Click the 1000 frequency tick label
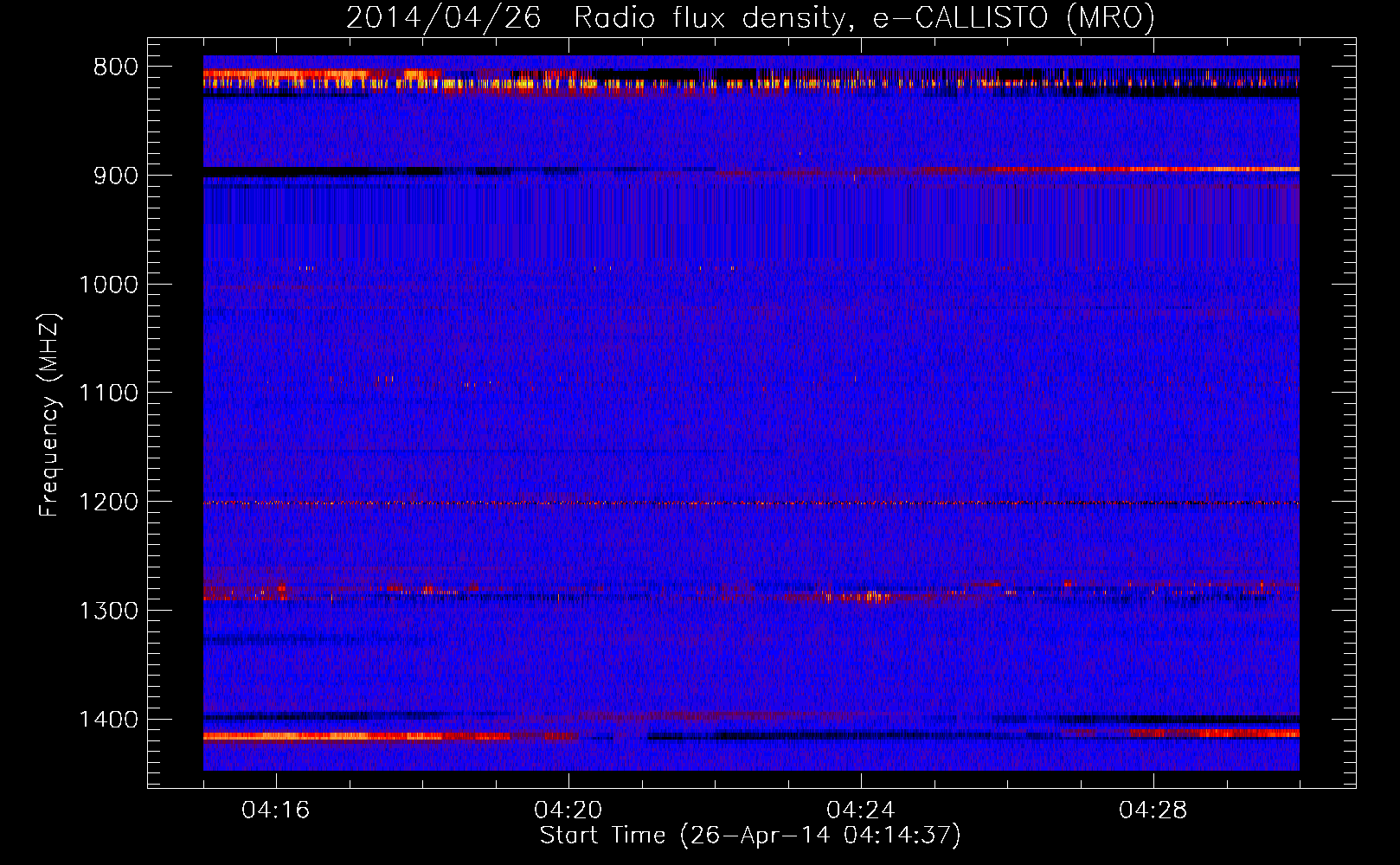The width and height of the screenshot is (1400, 865). coord(109,285)
